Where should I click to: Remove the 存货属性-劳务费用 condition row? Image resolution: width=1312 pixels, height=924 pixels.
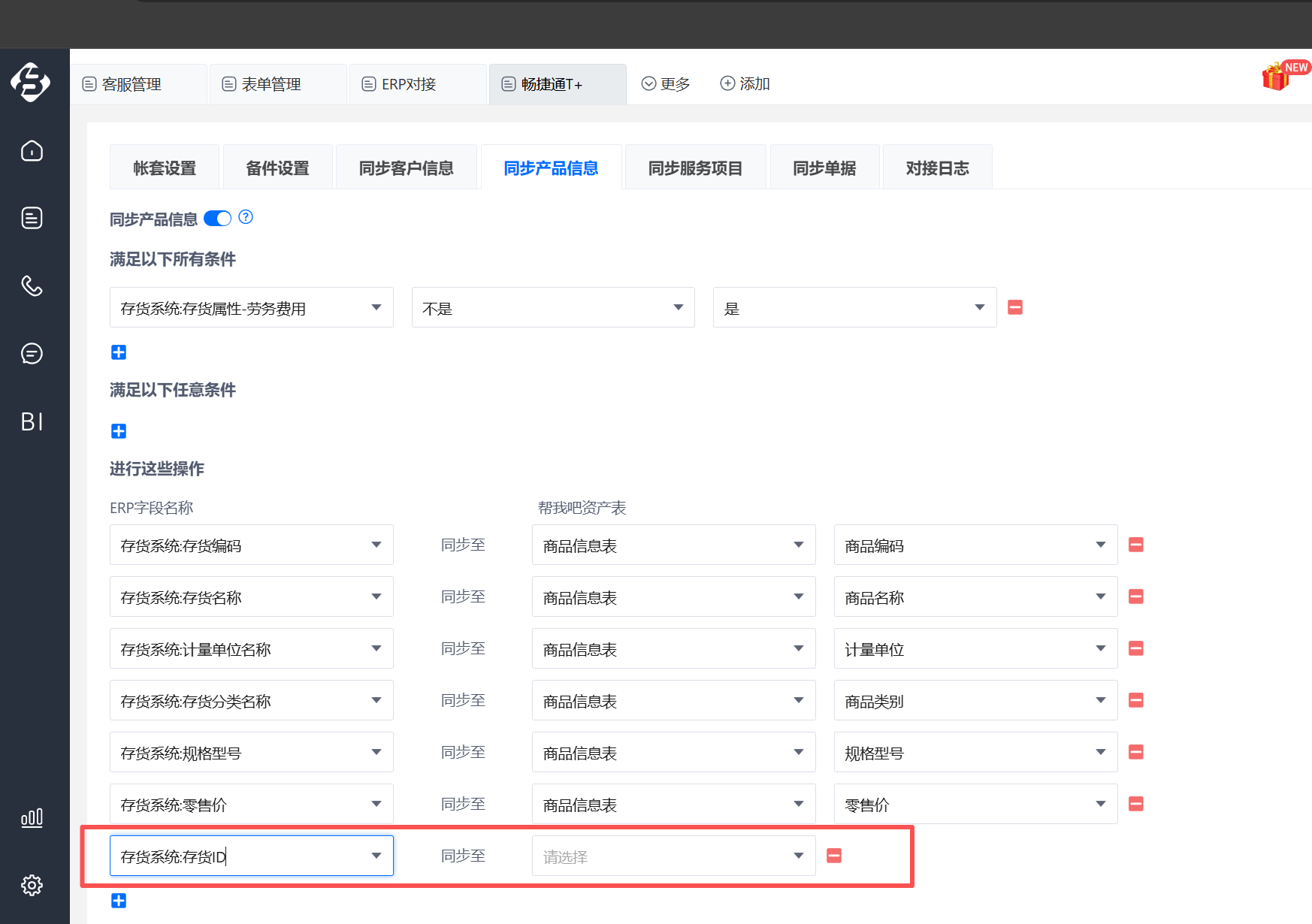pos(1014,307)
